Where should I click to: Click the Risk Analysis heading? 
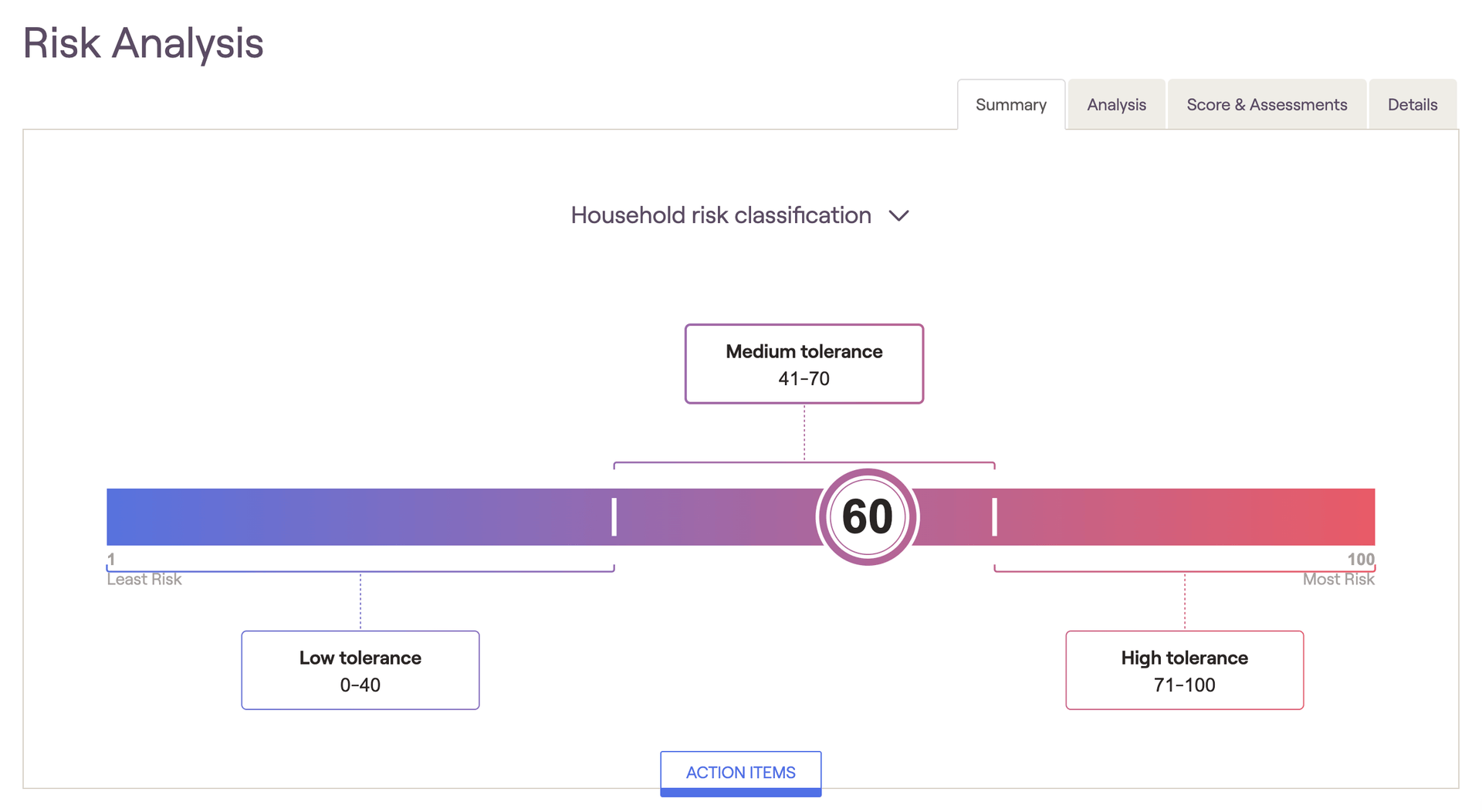pos(144,43)
